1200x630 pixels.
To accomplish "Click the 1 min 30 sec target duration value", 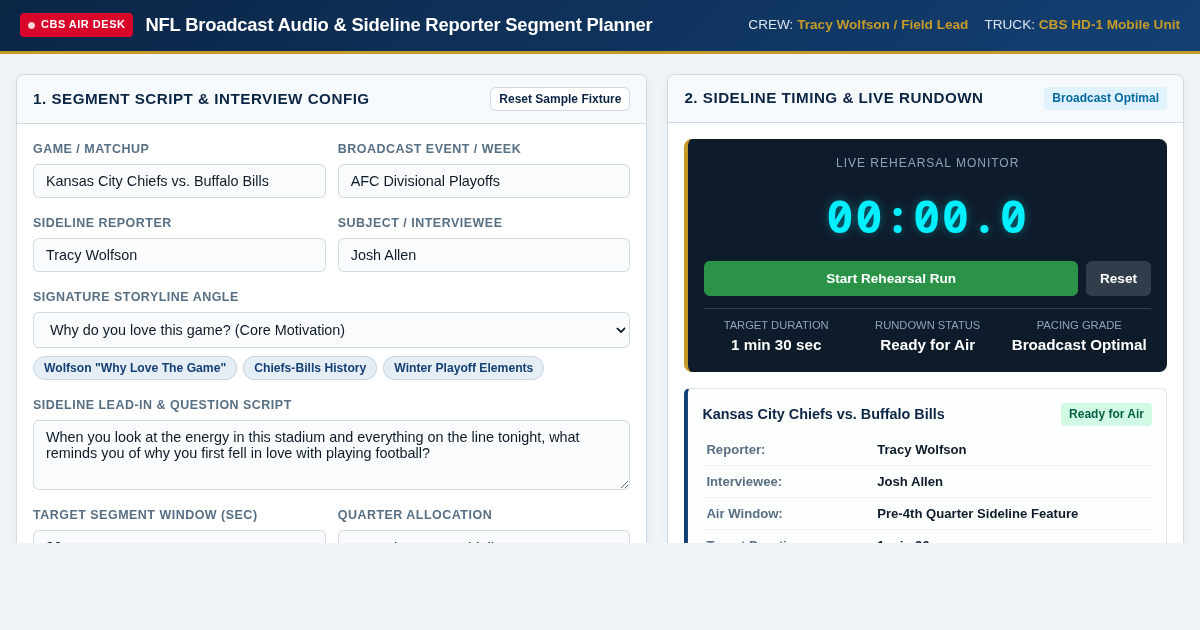I will pos(776,344).
